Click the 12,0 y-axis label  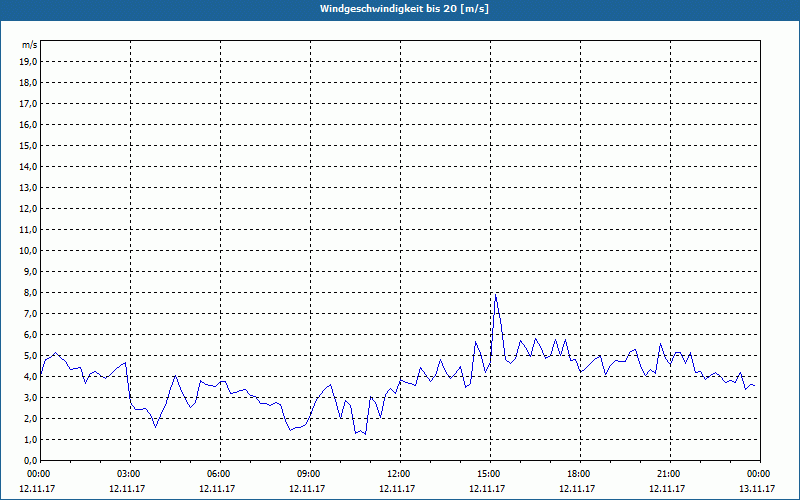tap(28, 209)
